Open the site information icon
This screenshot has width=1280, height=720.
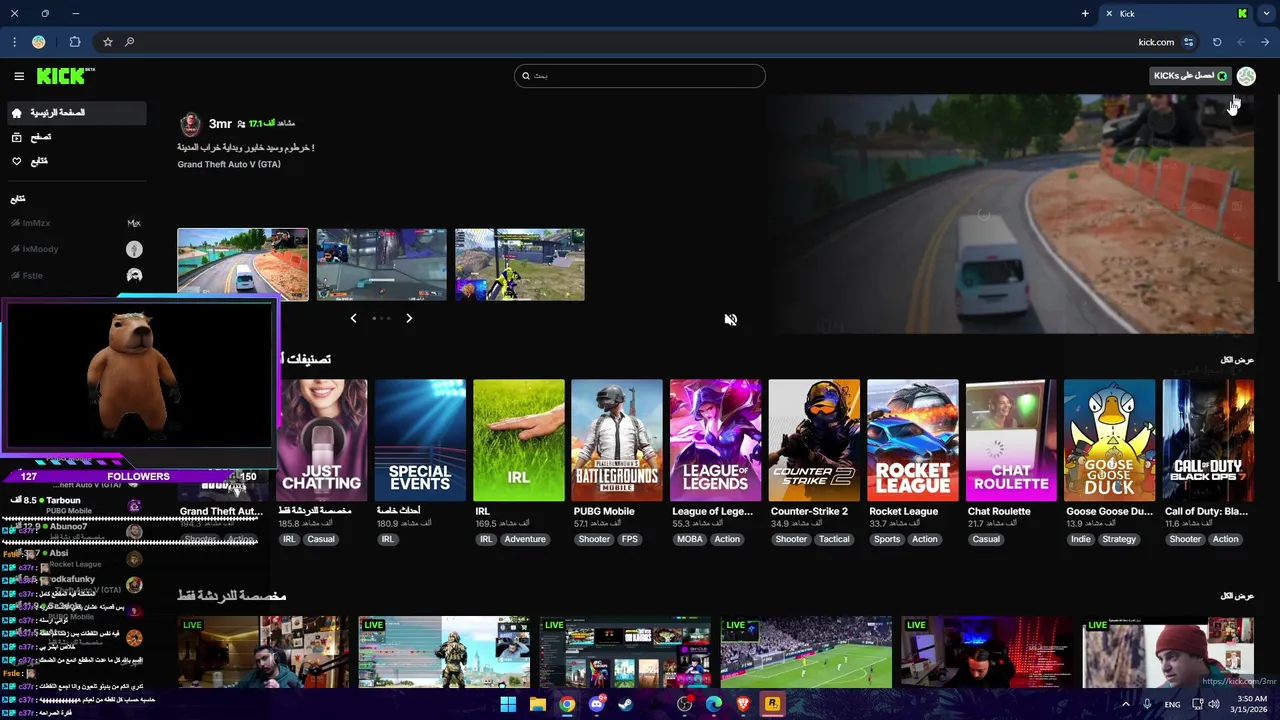pos(1189,42)
